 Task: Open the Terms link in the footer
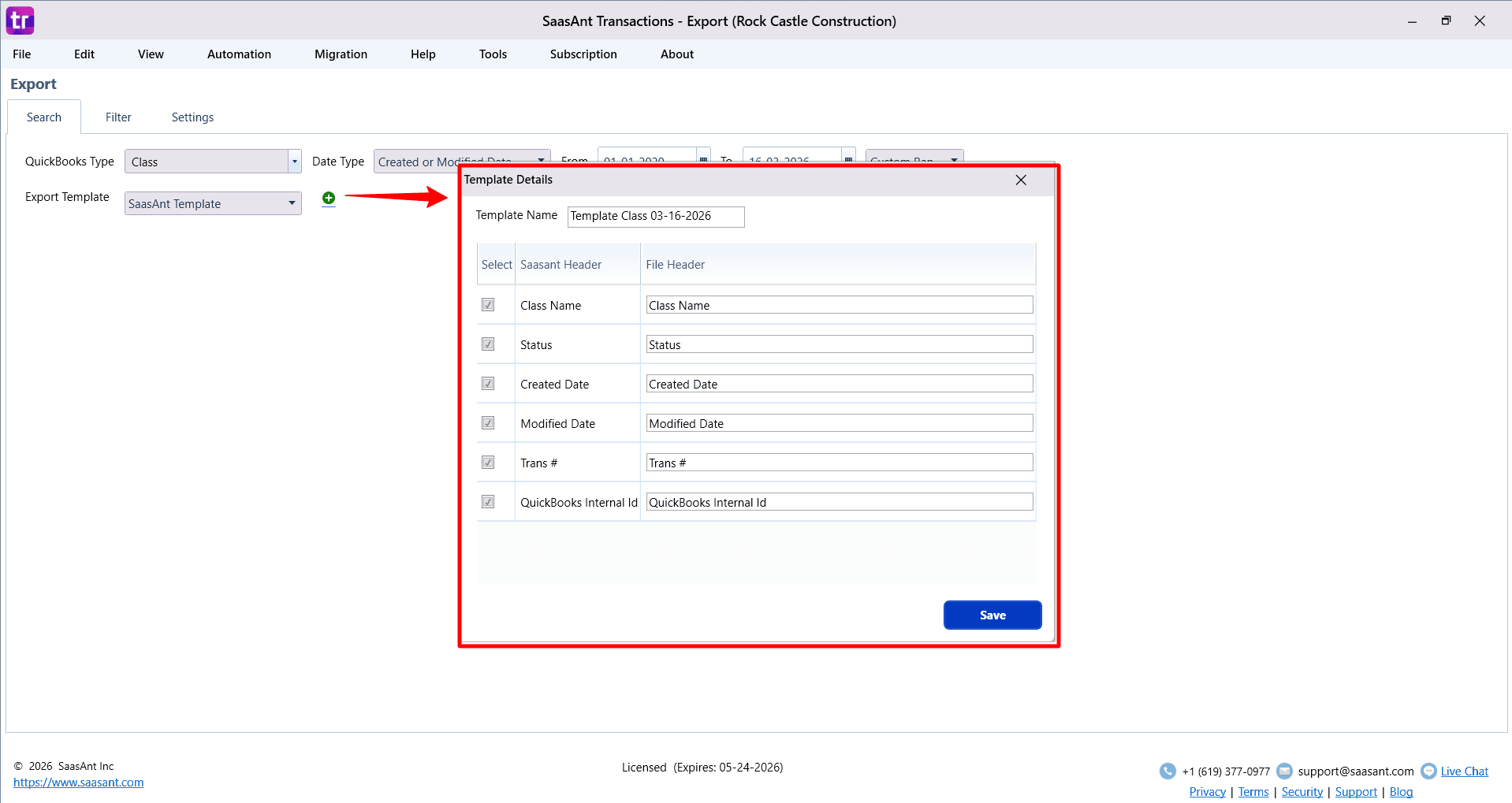(1253, 791)
